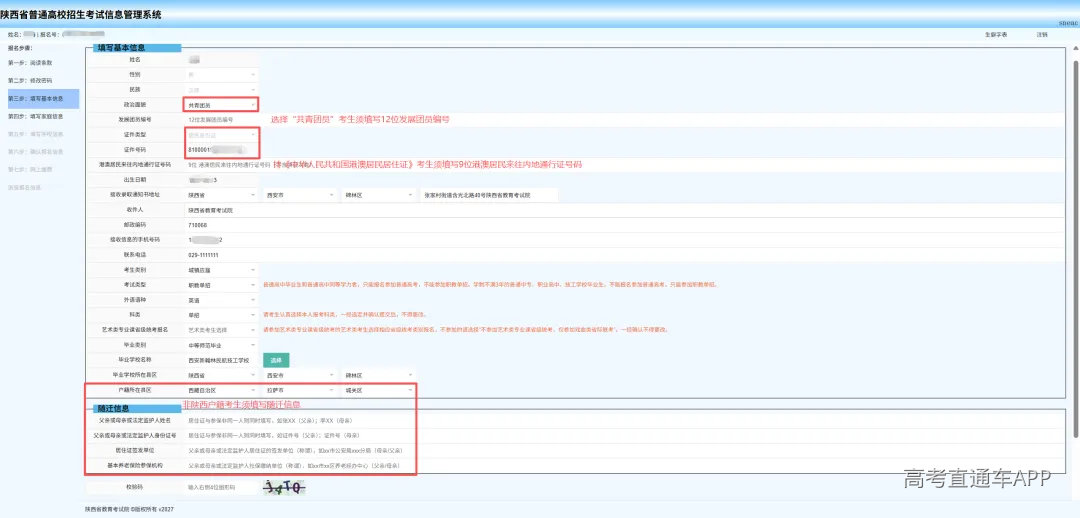1080x518 pixels.
Task: Click the 生僻字表 link at top right
Action: tap(996, 34)
